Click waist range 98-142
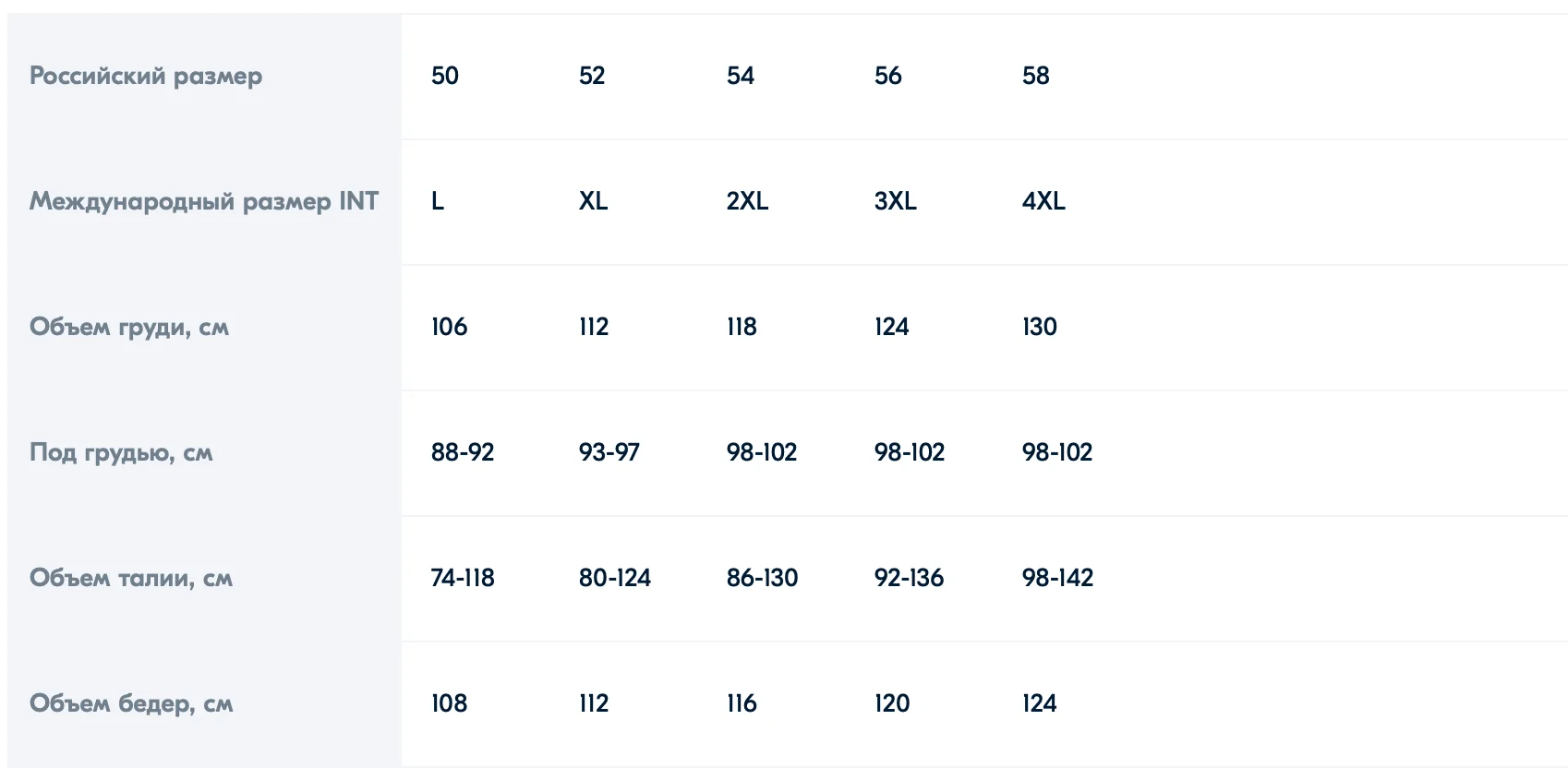The width and height of the screenshot is (1568, 768). click(x=1057, y=578)
